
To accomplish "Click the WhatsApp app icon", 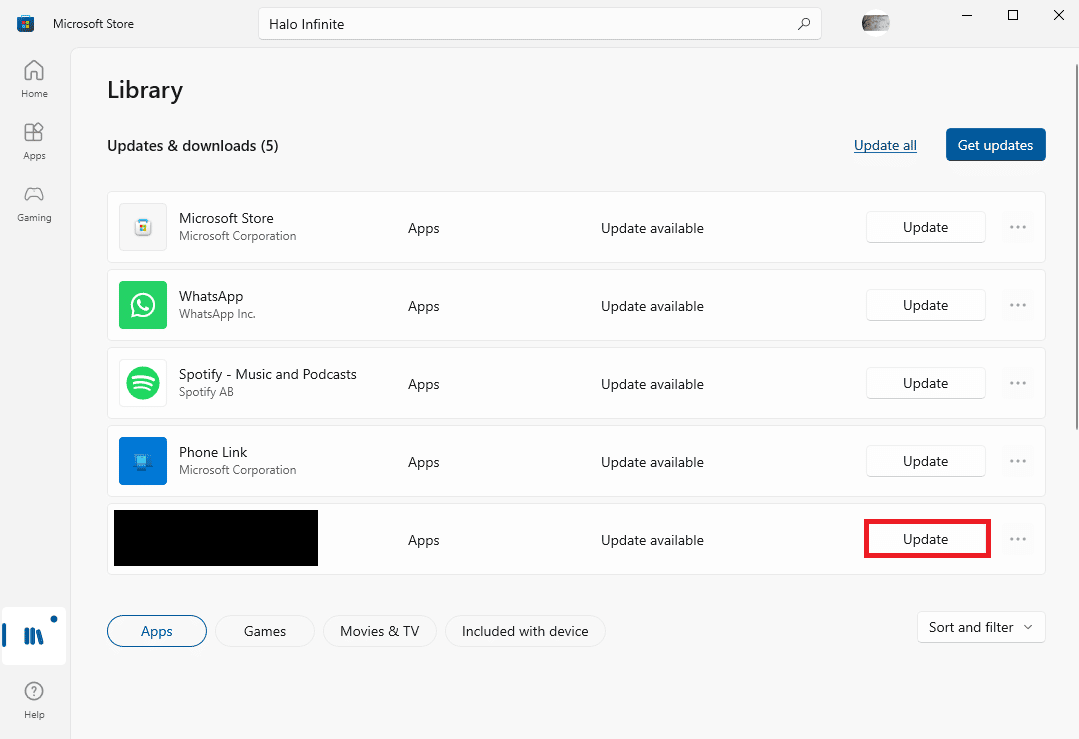I will click(x=143, y=305).
